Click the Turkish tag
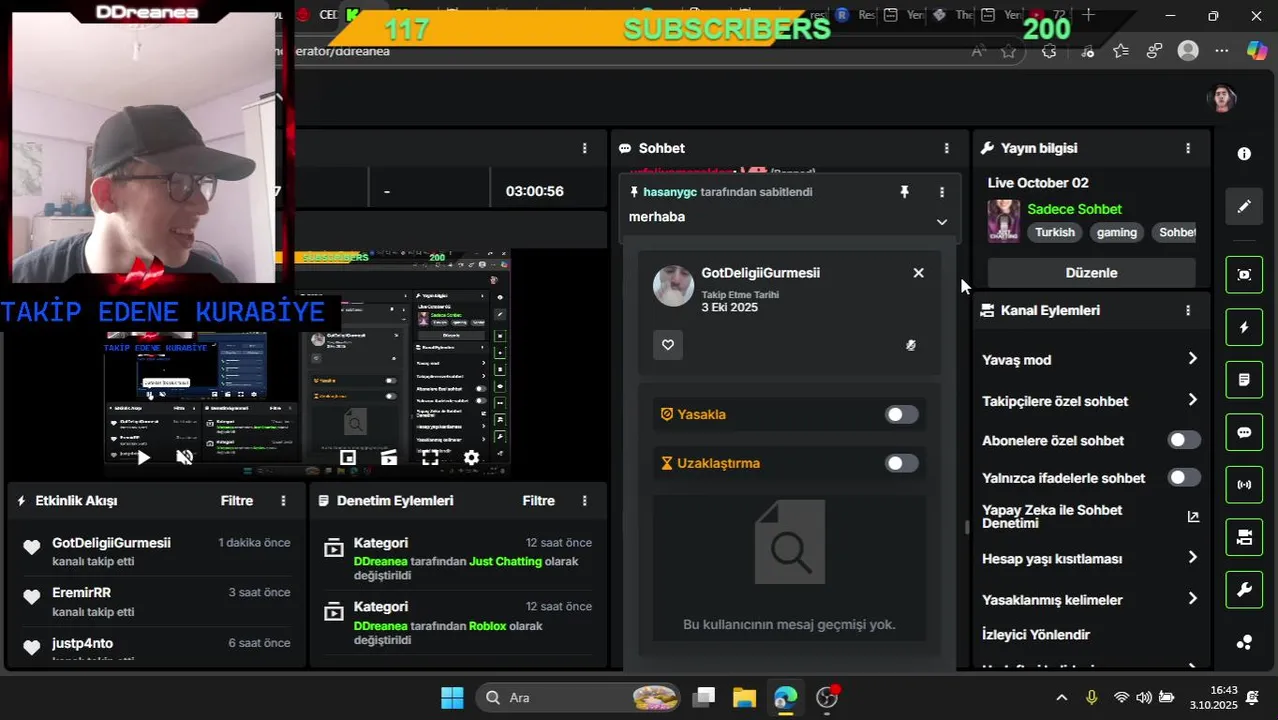Image resolution: width=1278 pixels, height=720 pixels. pos(1055,232)
